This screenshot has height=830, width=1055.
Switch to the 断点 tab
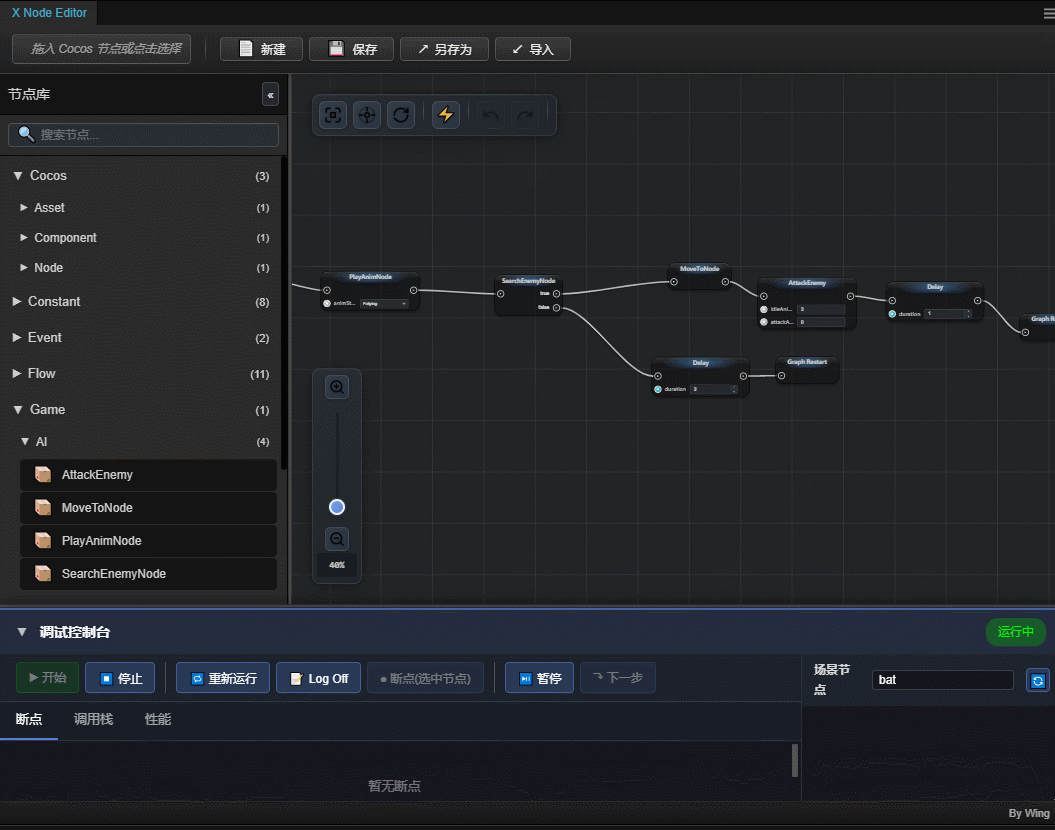(x=29, y=720)
